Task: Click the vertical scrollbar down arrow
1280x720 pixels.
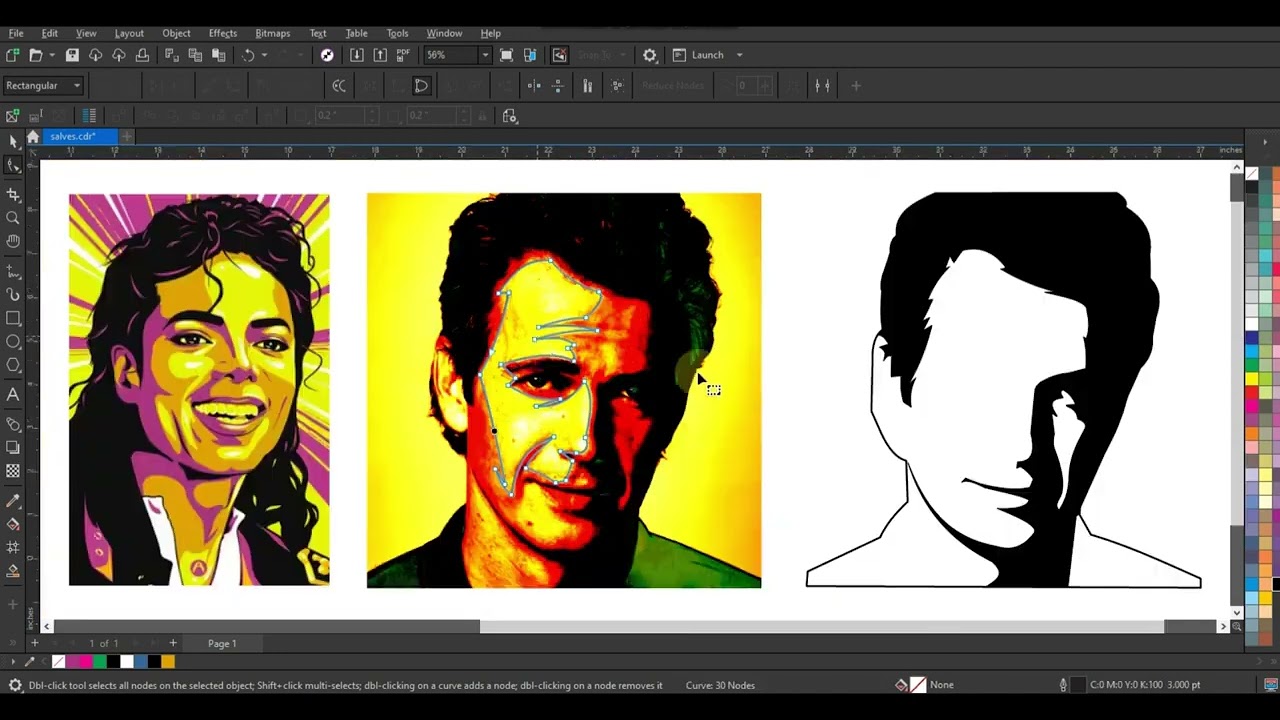Action: tap(1237, 612)
